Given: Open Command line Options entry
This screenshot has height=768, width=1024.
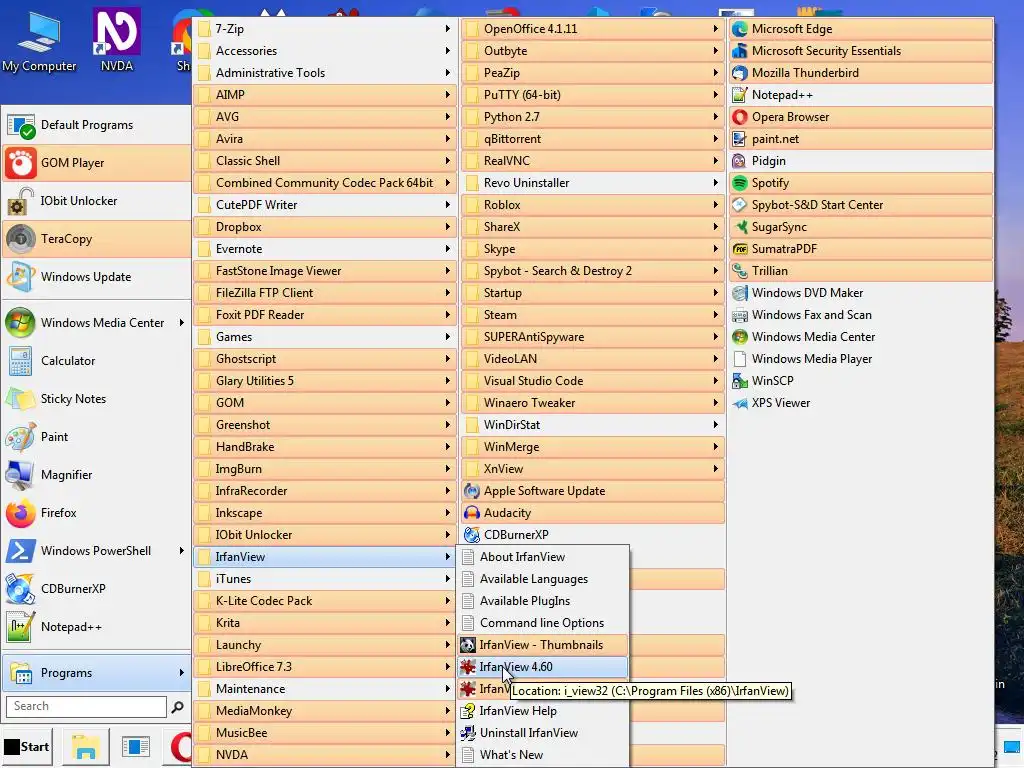Looking at the screenshot, I should pyautogui.click(x=543, y=622).
